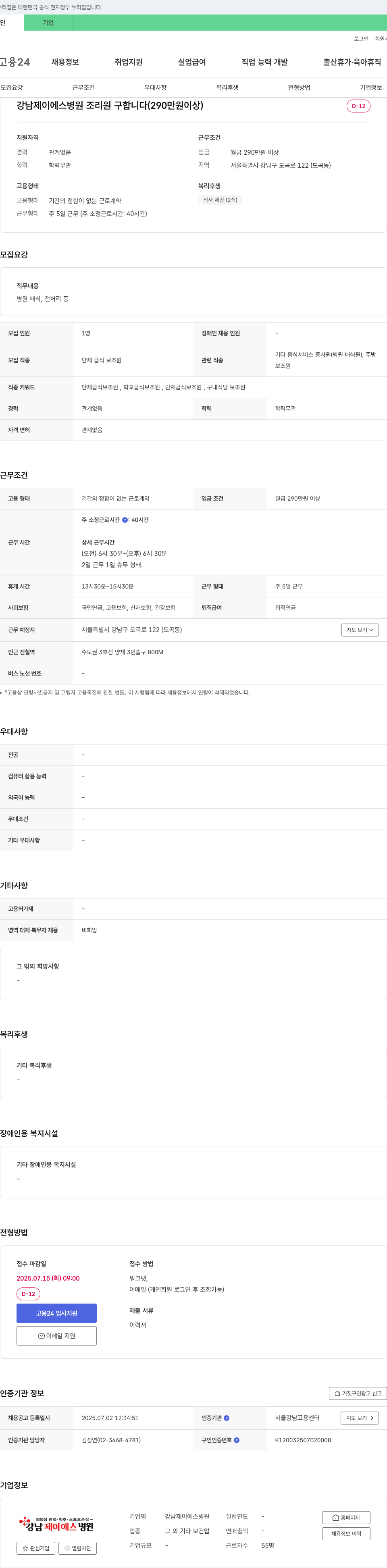Toggle 열람차단 for this company
387x1568 pixels.
pos(77,1548)
